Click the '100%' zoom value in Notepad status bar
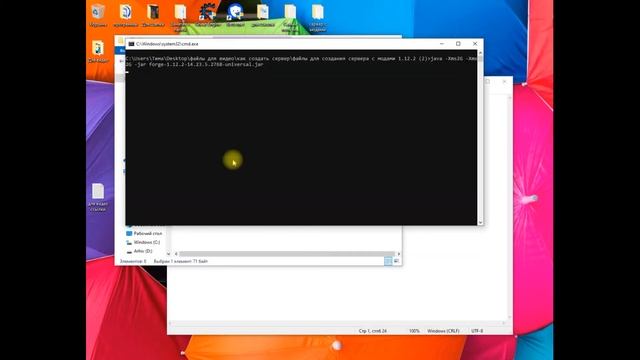The image size is (640, 360). pos(414,331)
